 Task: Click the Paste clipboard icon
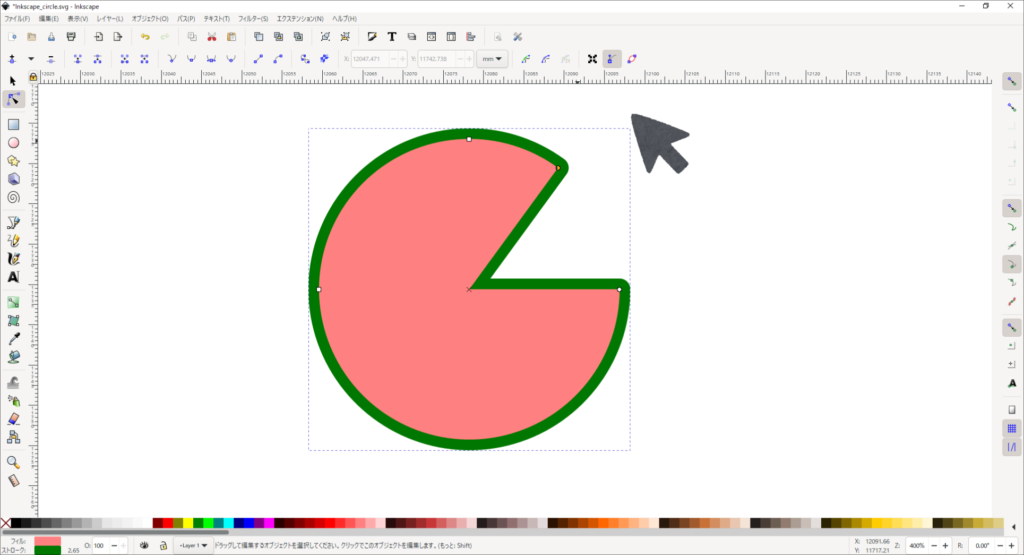231,37
